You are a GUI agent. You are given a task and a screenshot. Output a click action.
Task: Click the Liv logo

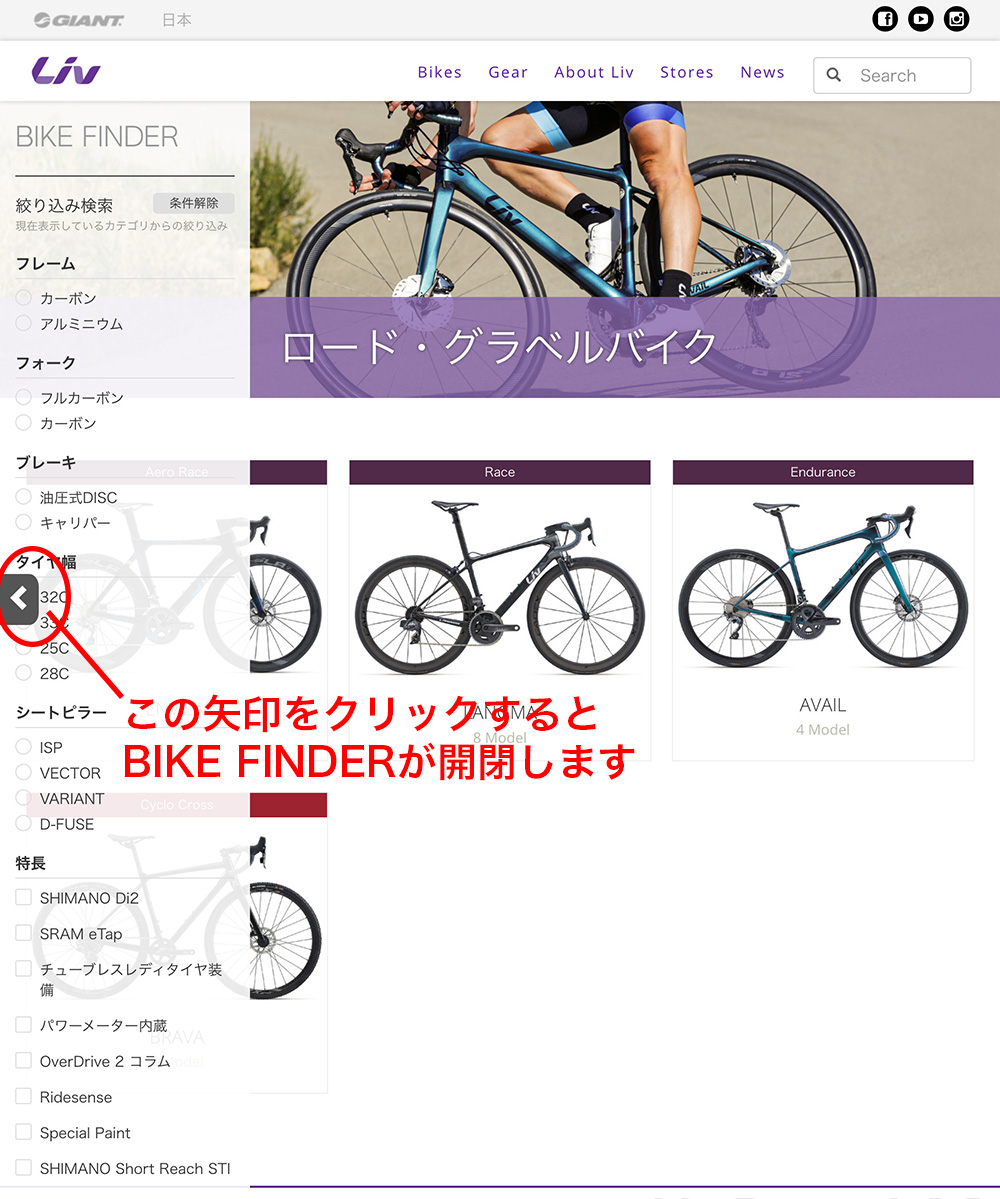click(66, 71)
